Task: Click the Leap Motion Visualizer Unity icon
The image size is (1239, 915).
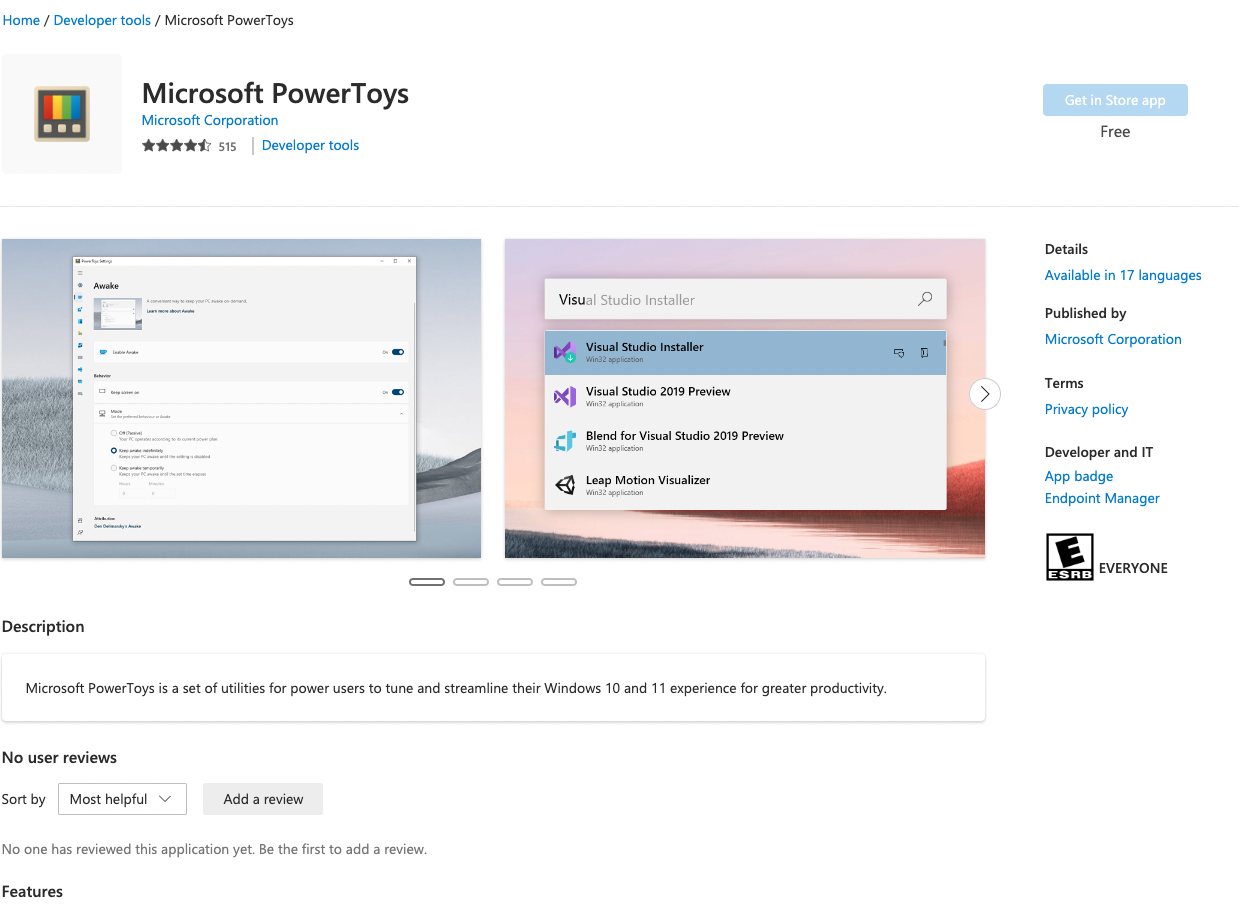Action: [565, 485]
